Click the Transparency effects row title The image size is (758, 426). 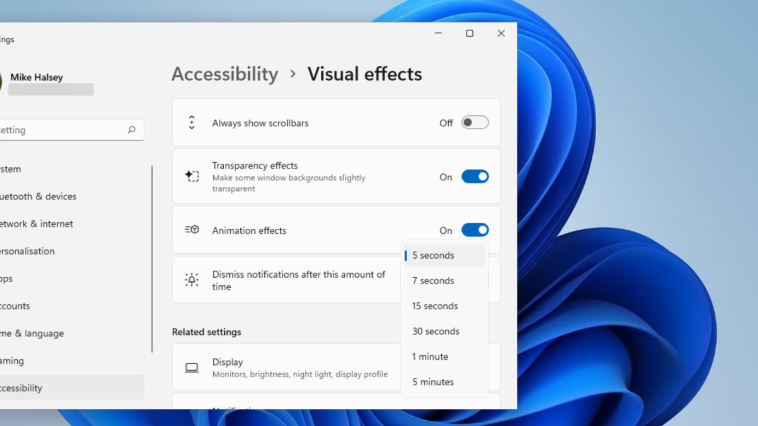click(x=255, y=165)
